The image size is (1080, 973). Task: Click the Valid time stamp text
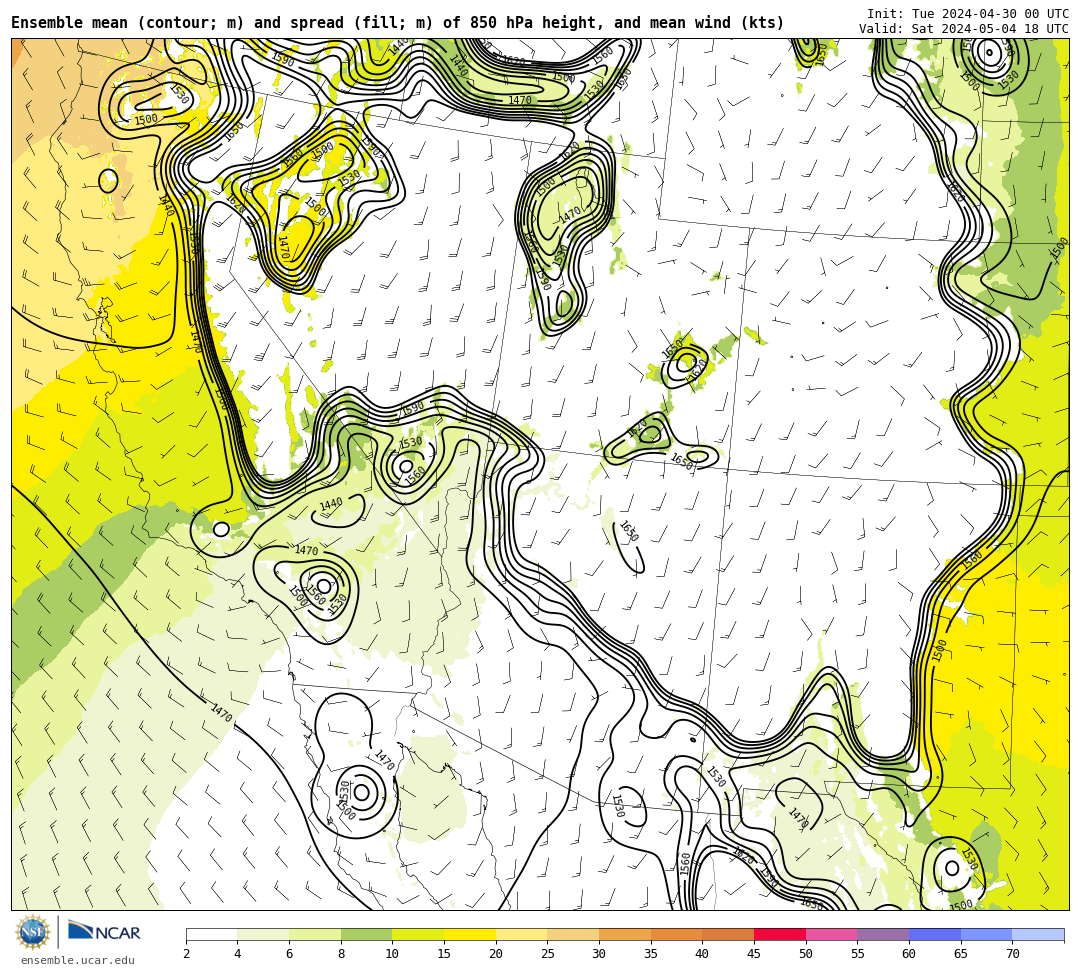point(964,28)
